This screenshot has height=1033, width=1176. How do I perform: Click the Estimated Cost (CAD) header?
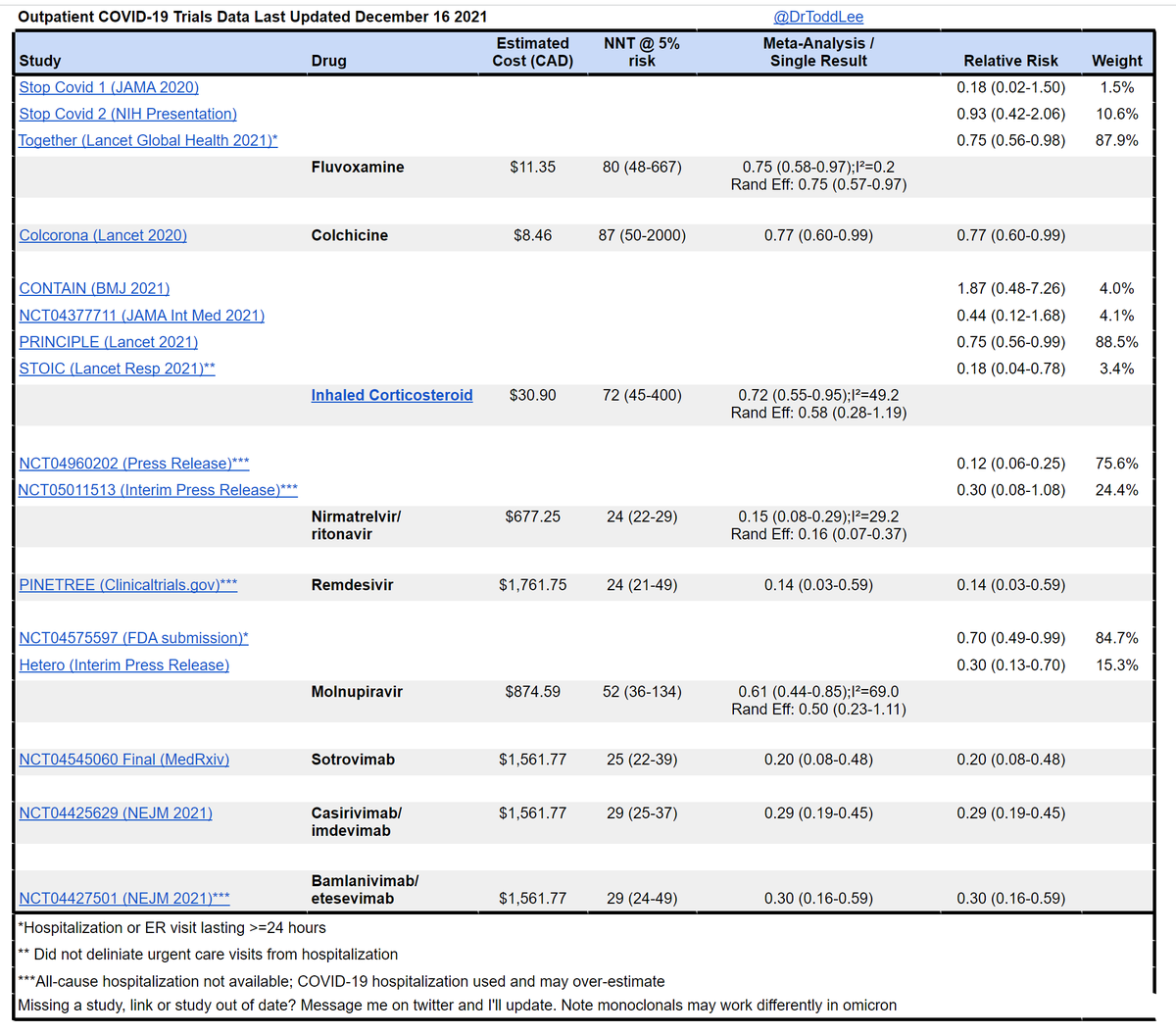(532, 52)
